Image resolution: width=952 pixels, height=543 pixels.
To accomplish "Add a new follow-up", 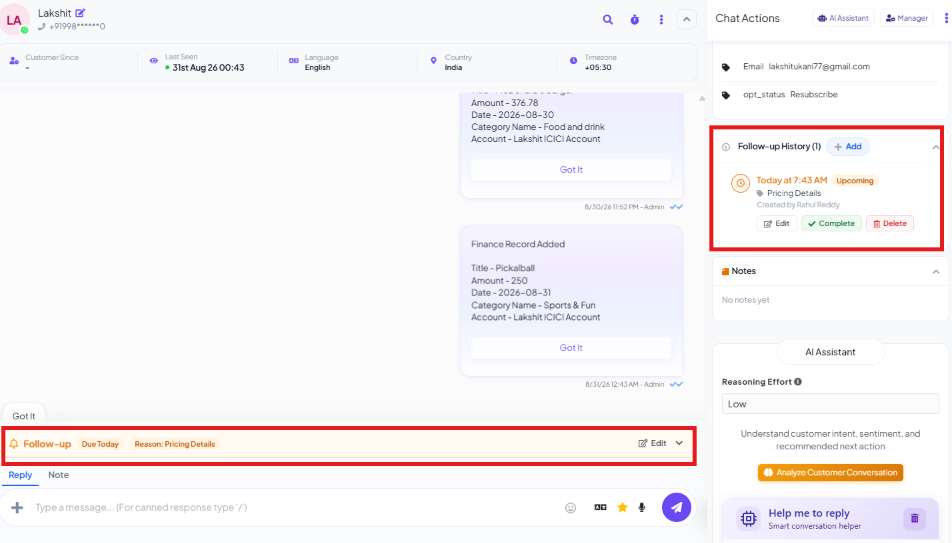I will coord(848,146).
